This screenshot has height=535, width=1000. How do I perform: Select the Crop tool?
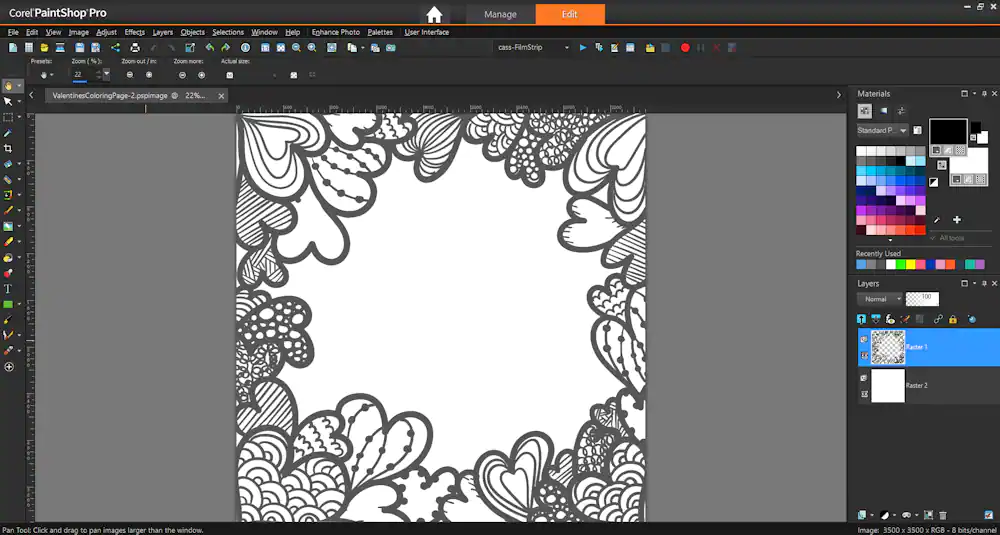[x=8, y=148]
